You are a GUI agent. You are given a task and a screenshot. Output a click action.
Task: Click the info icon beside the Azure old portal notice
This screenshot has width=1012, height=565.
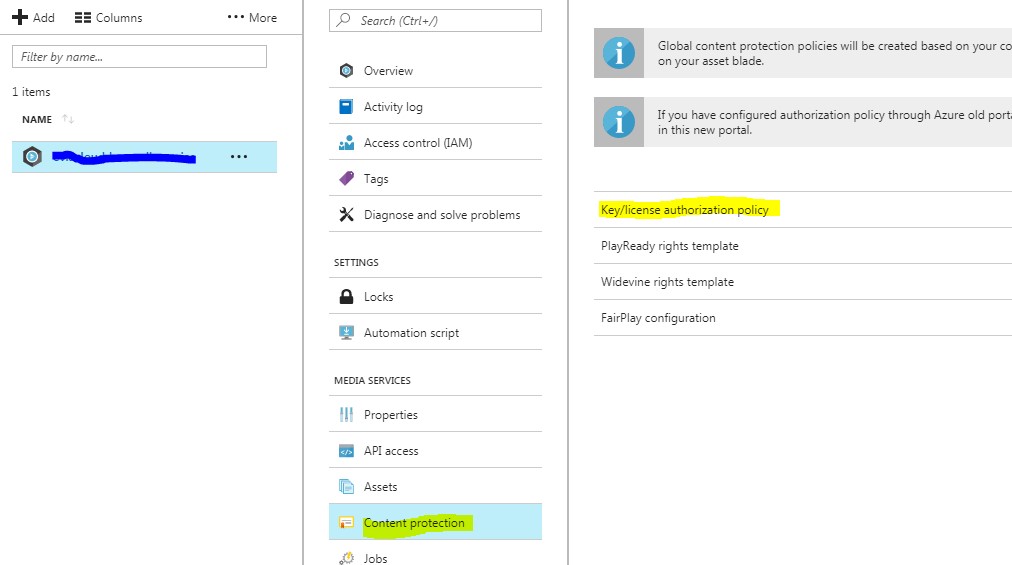pos(619,122)
